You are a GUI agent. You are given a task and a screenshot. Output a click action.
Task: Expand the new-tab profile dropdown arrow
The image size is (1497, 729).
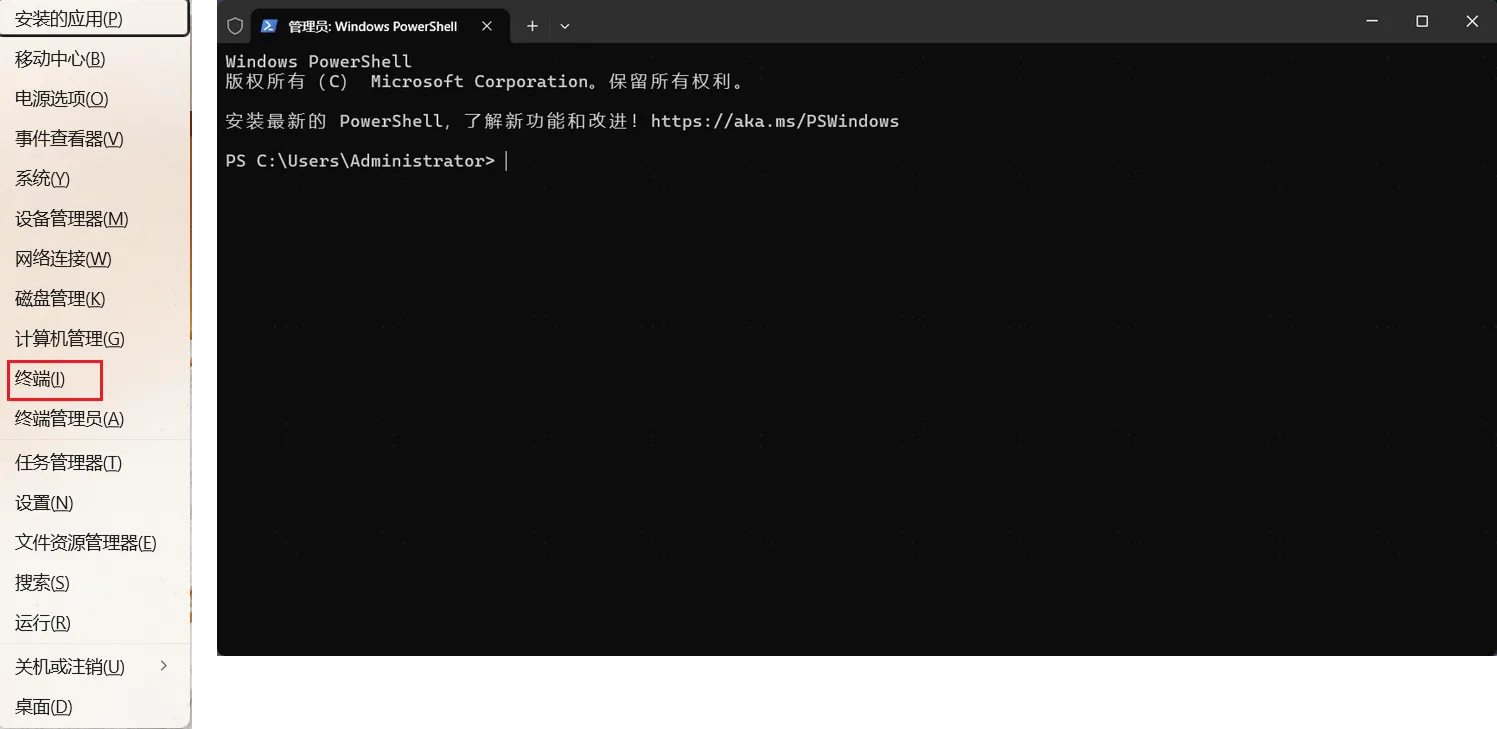click(565, 26)
